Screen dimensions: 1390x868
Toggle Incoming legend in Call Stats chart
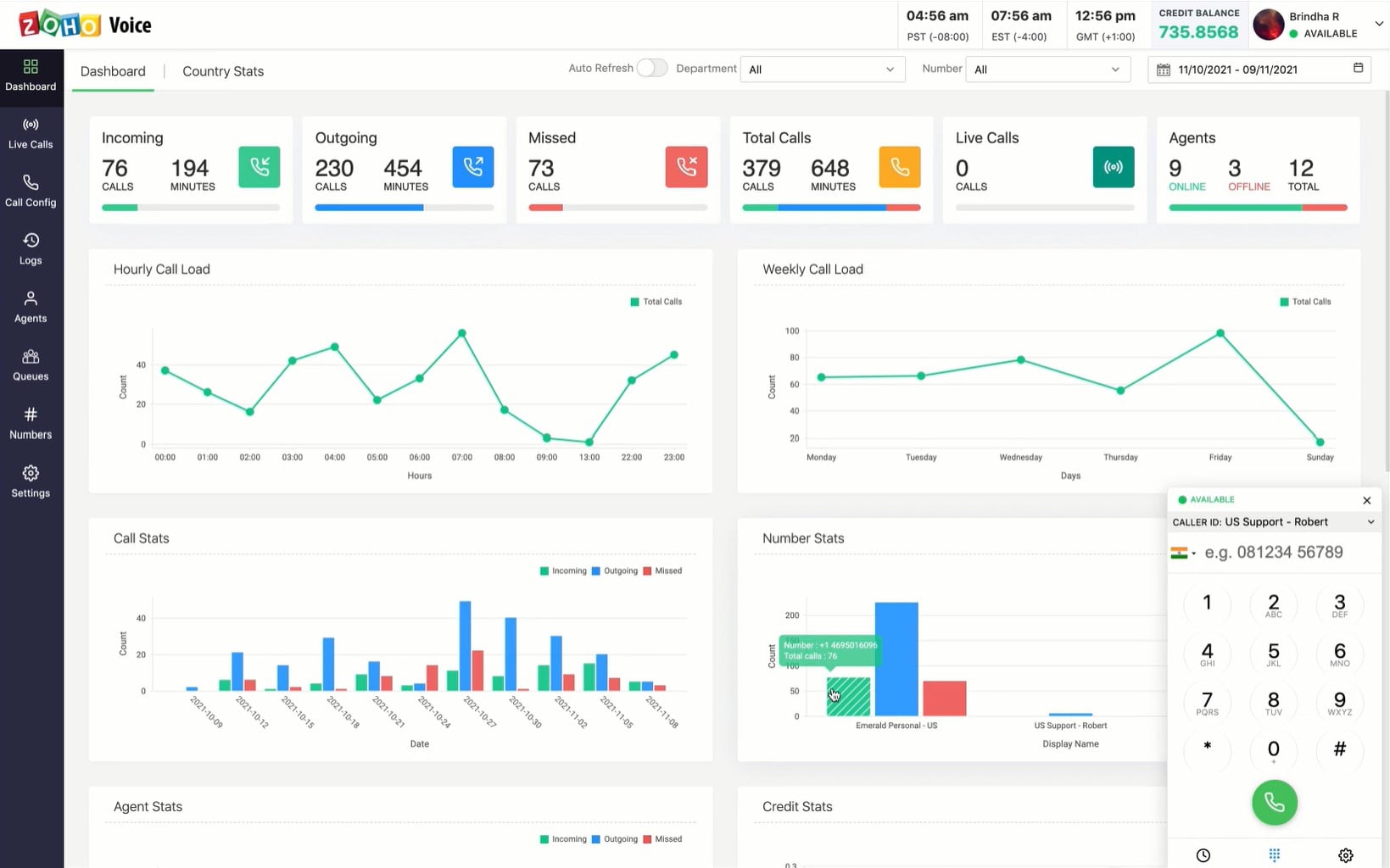point(563,570)
